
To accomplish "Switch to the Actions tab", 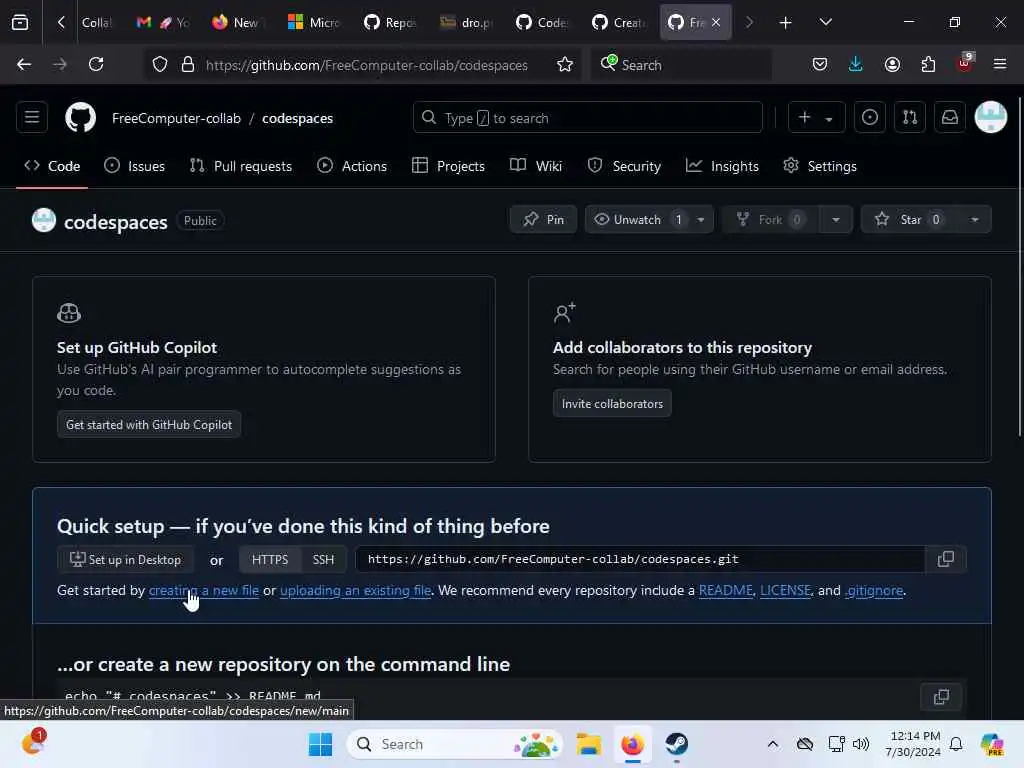I will (x=351, y=166).
